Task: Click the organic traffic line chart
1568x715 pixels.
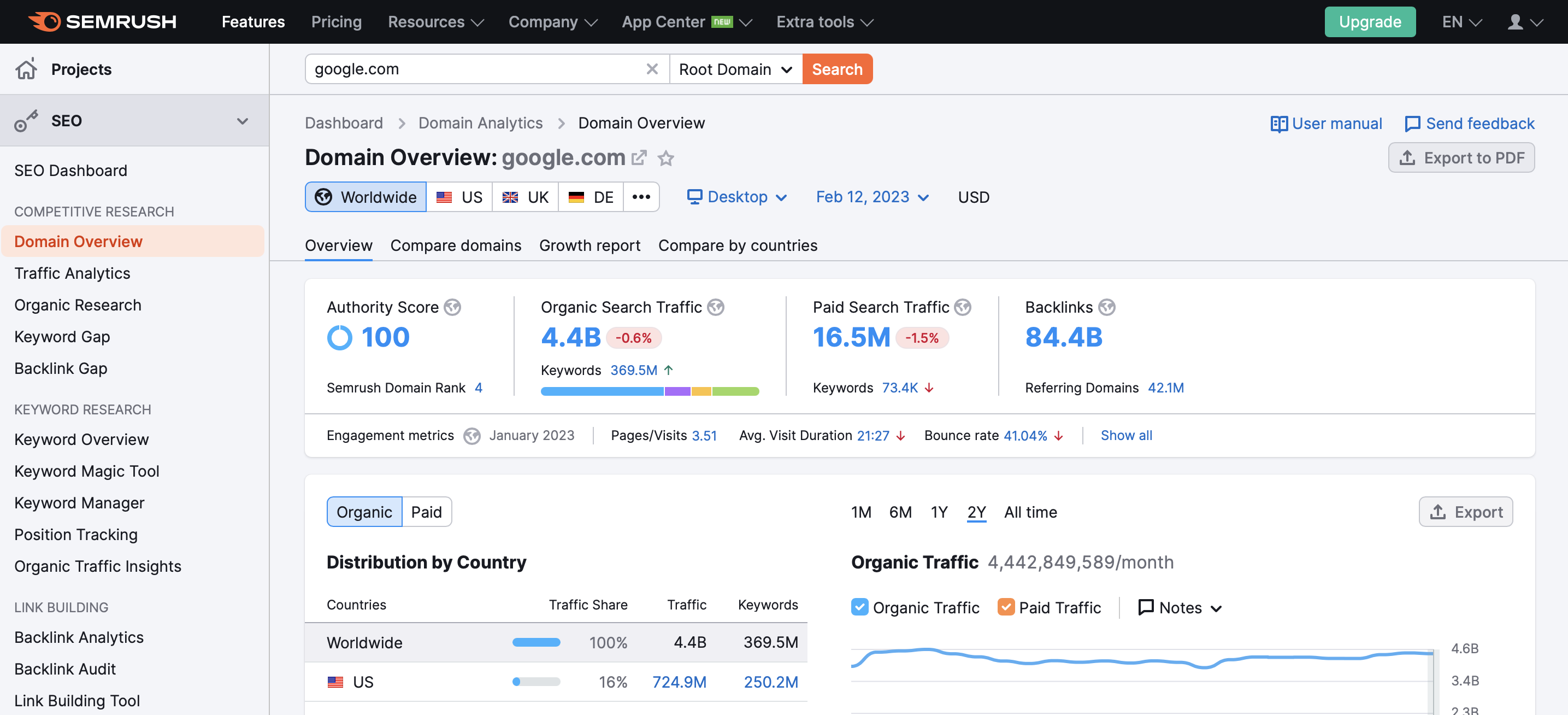Action: [x=1141, y=659]
